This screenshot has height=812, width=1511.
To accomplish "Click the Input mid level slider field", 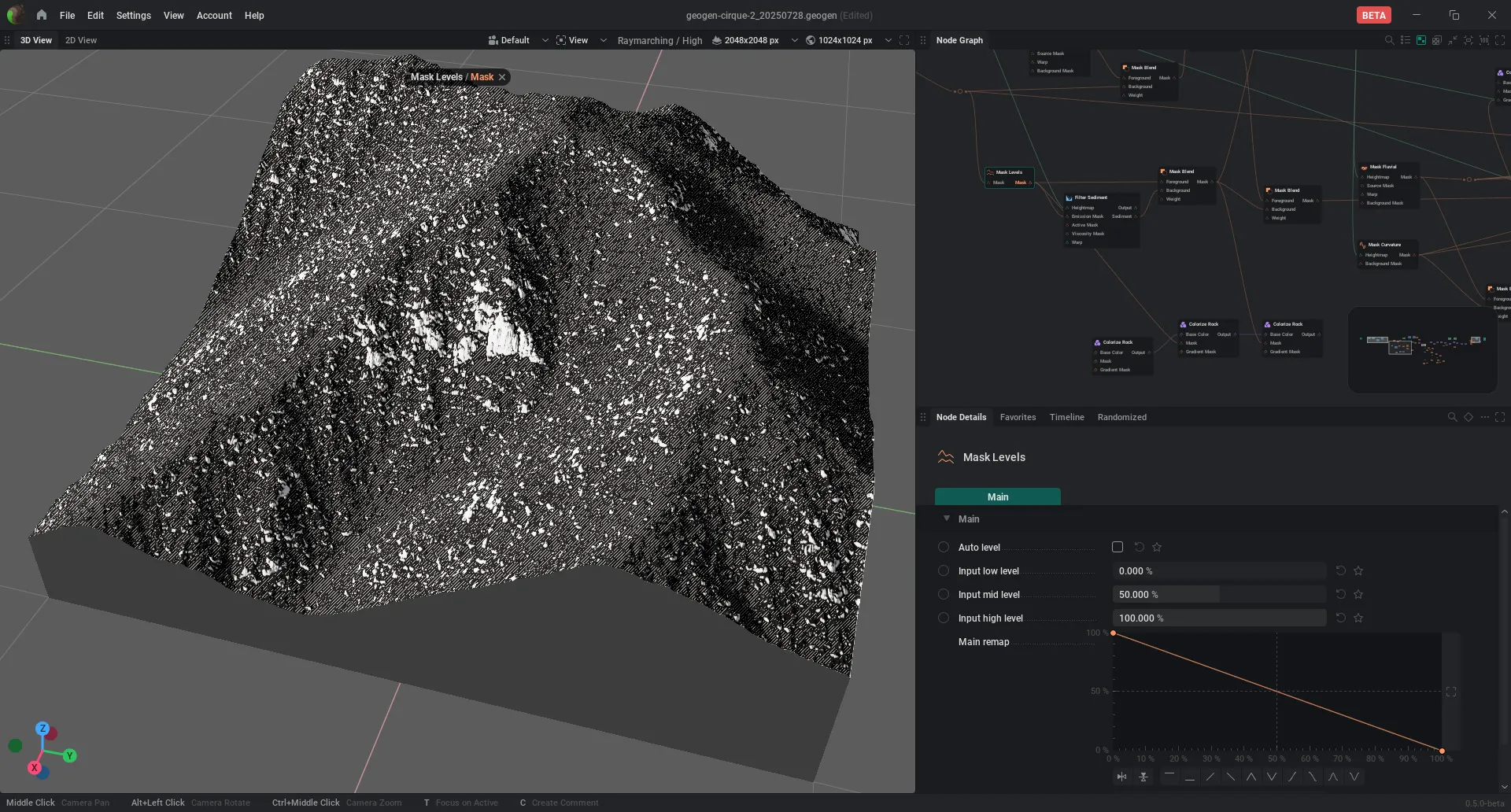I will [1219, 594].
